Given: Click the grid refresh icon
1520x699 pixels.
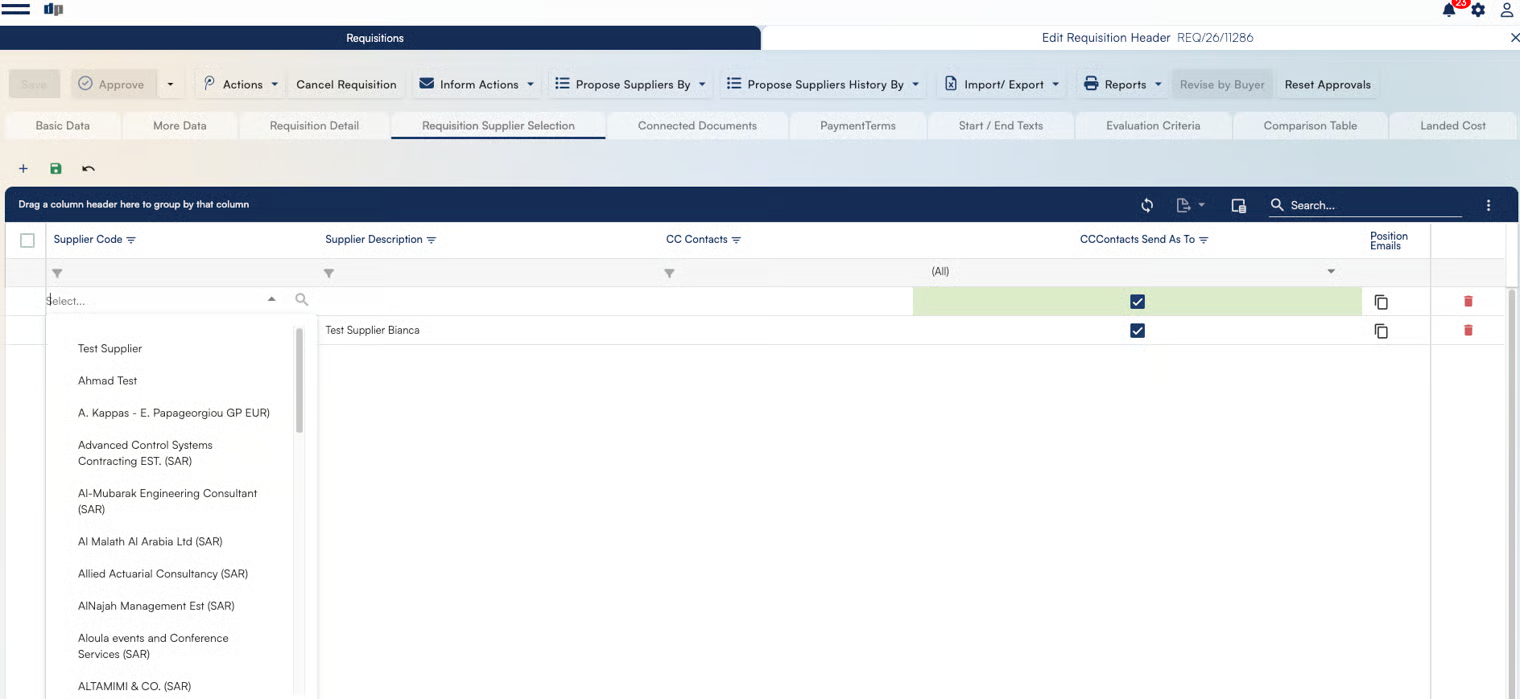Looking at the screenshot, I should (x=1147, y=205).
